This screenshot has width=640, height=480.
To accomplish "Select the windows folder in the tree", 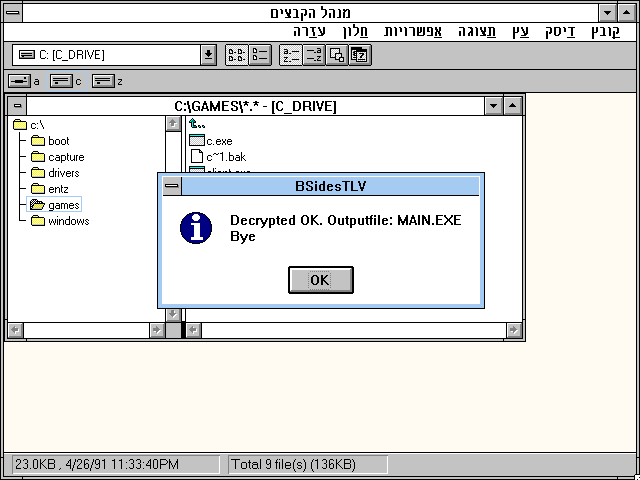I will click(68, 221).
